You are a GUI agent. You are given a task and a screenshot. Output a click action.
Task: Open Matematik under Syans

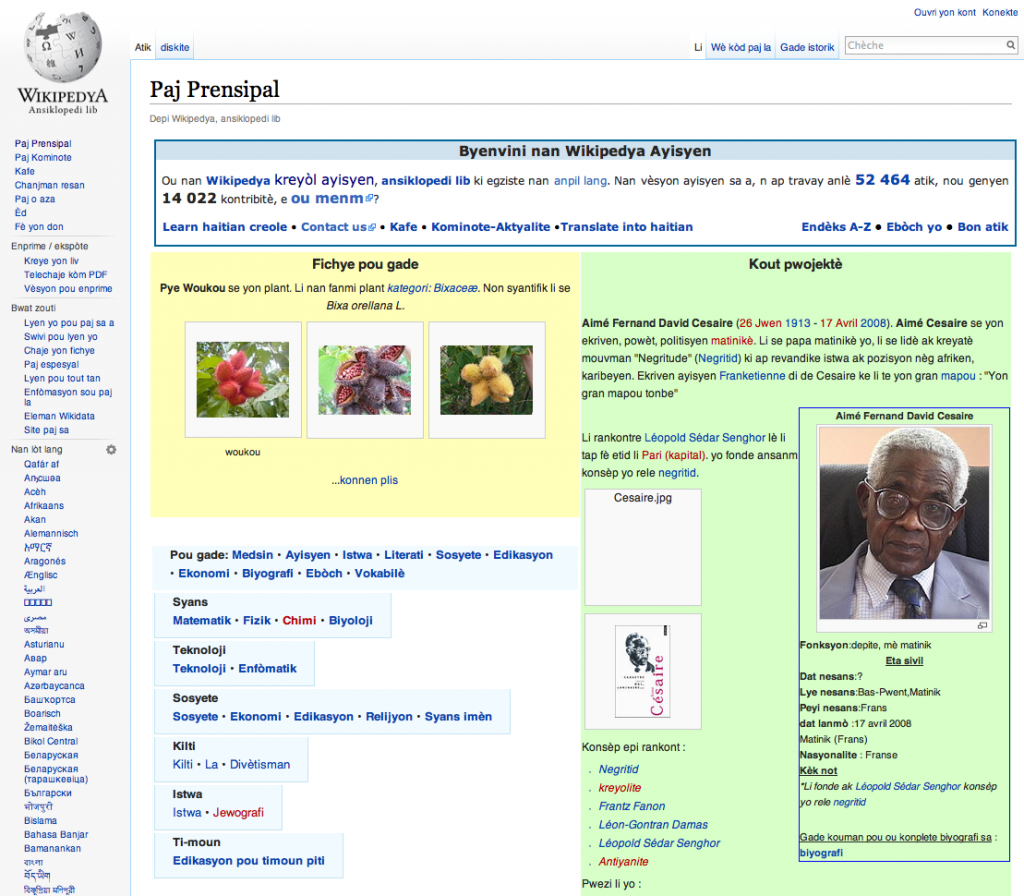coord(202,620)
